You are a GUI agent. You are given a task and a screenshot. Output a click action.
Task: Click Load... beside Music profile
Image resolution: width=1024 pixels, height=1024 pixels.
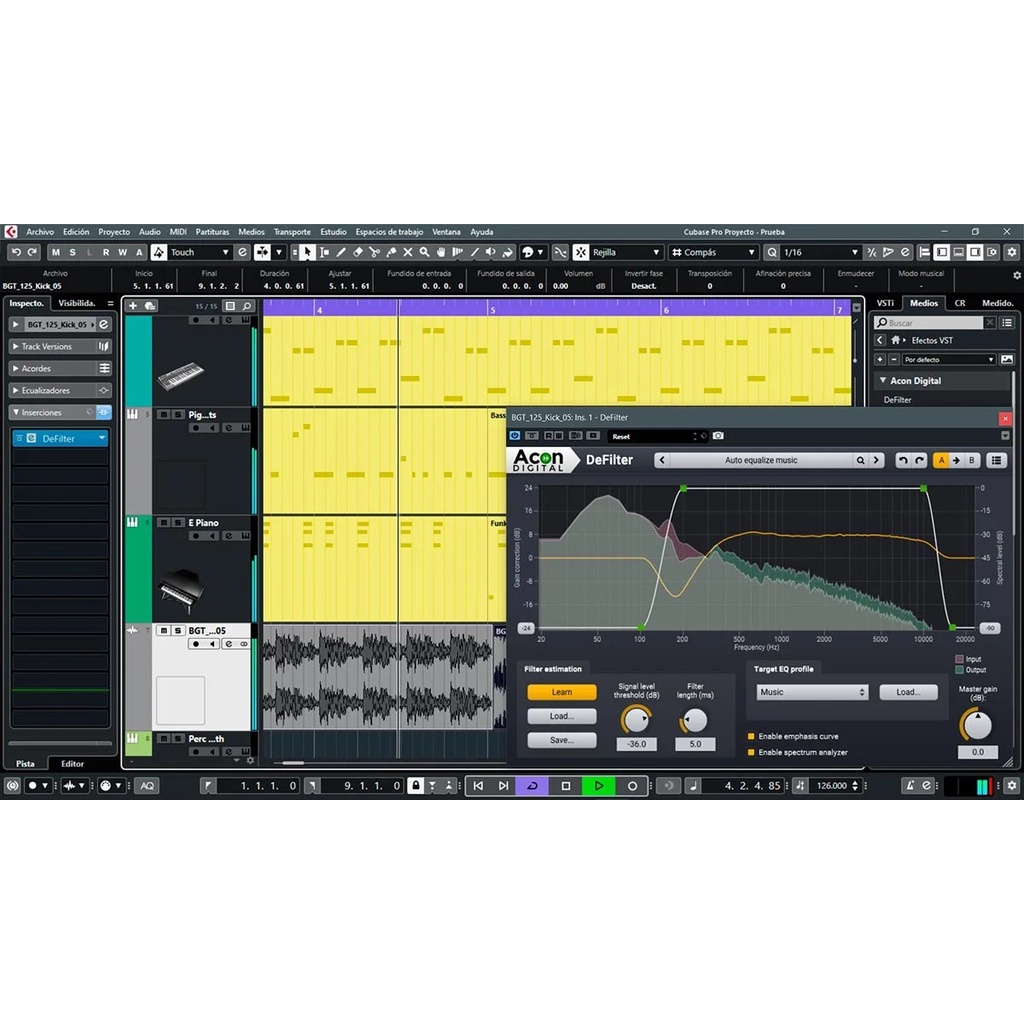908,692
